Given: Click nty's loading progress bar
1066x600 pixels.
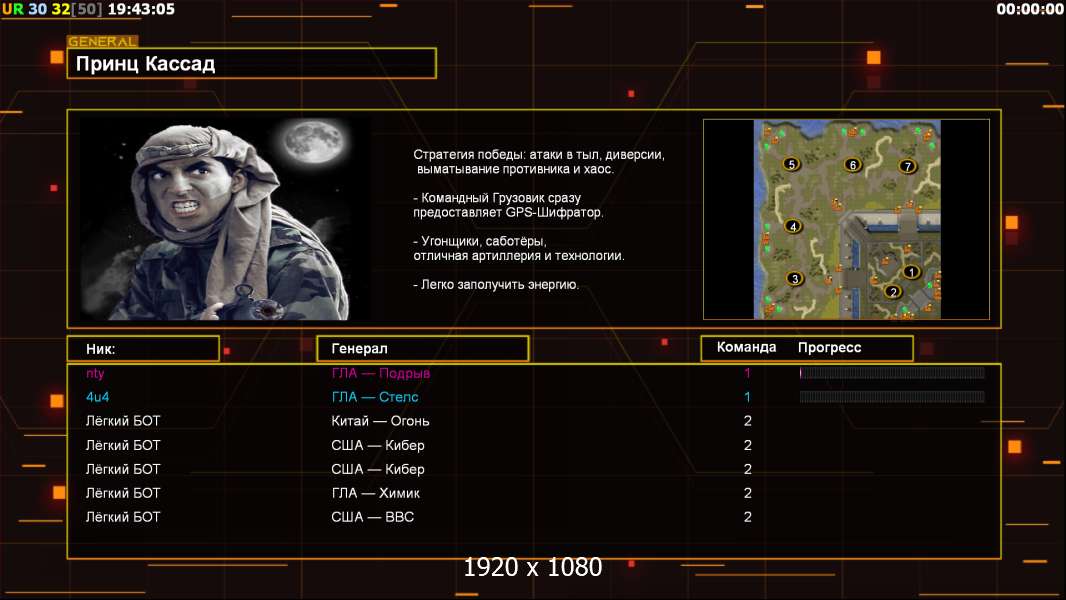Looking at the screenshot, I should tap(892, 373).
